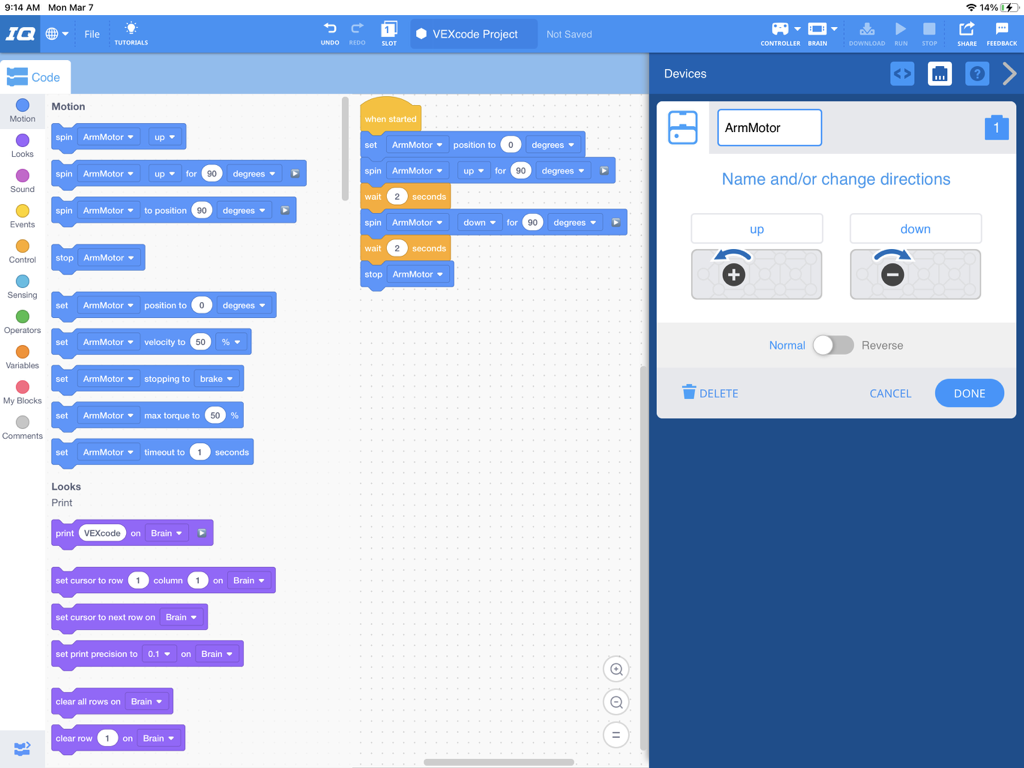
Task: Click the Brain icon in the Devices panel
Action: coord(939,73)
